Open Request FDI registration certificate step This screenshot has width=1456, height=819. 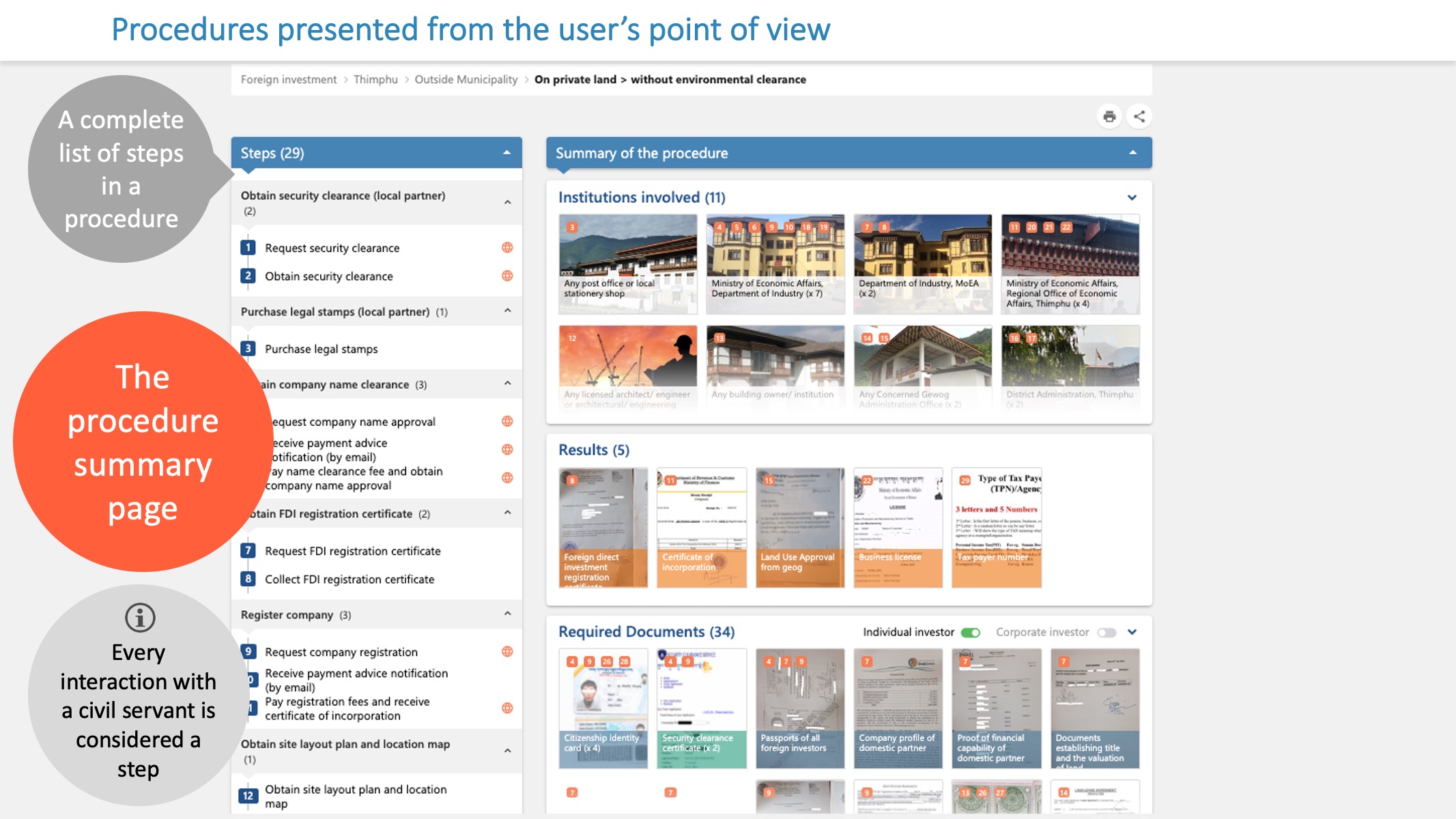coord(352,551)
